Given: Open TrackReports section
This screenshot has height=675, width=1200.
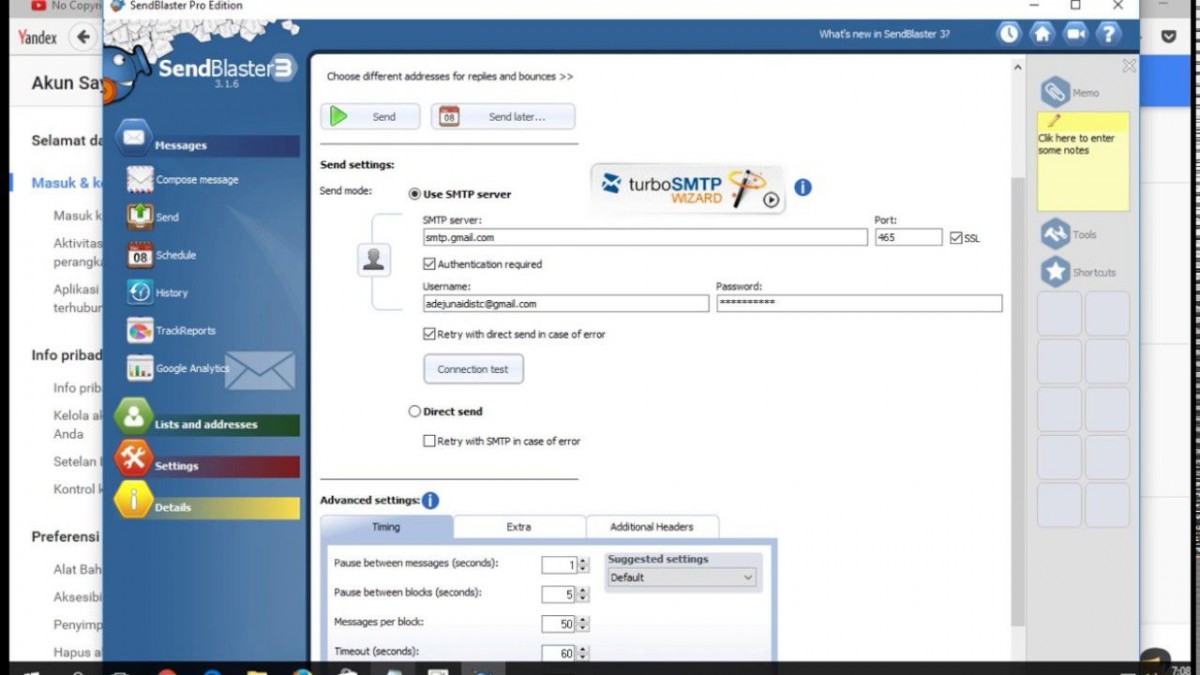Looking at the screenshot, I should click(x=184, y=331).
